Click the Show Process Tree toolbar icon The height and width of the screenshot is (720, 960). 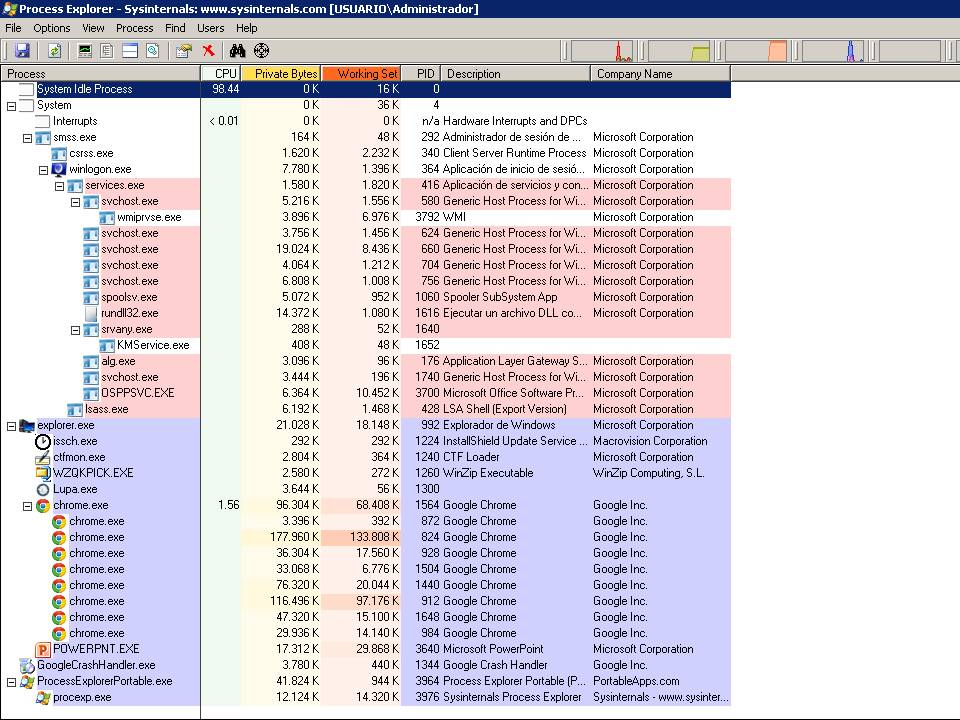tap(107, 51)
